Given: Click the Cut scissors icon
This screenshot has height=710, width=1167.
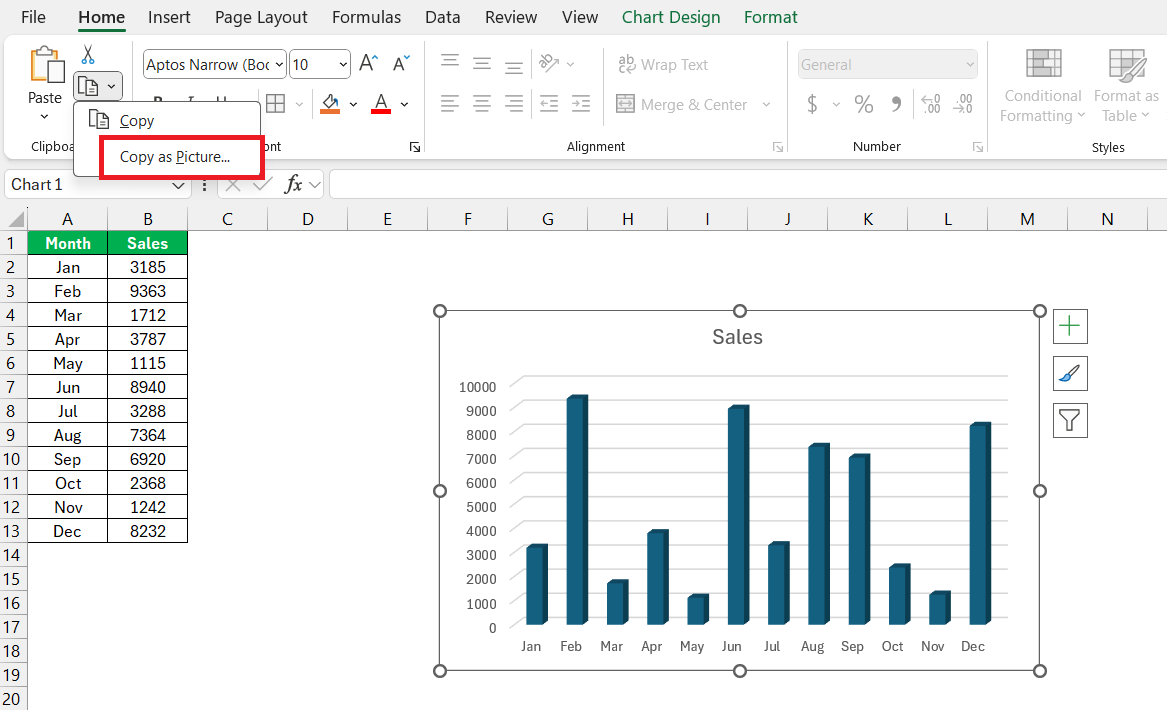Looking at the screenshot, I should click(x=88, y=54).
